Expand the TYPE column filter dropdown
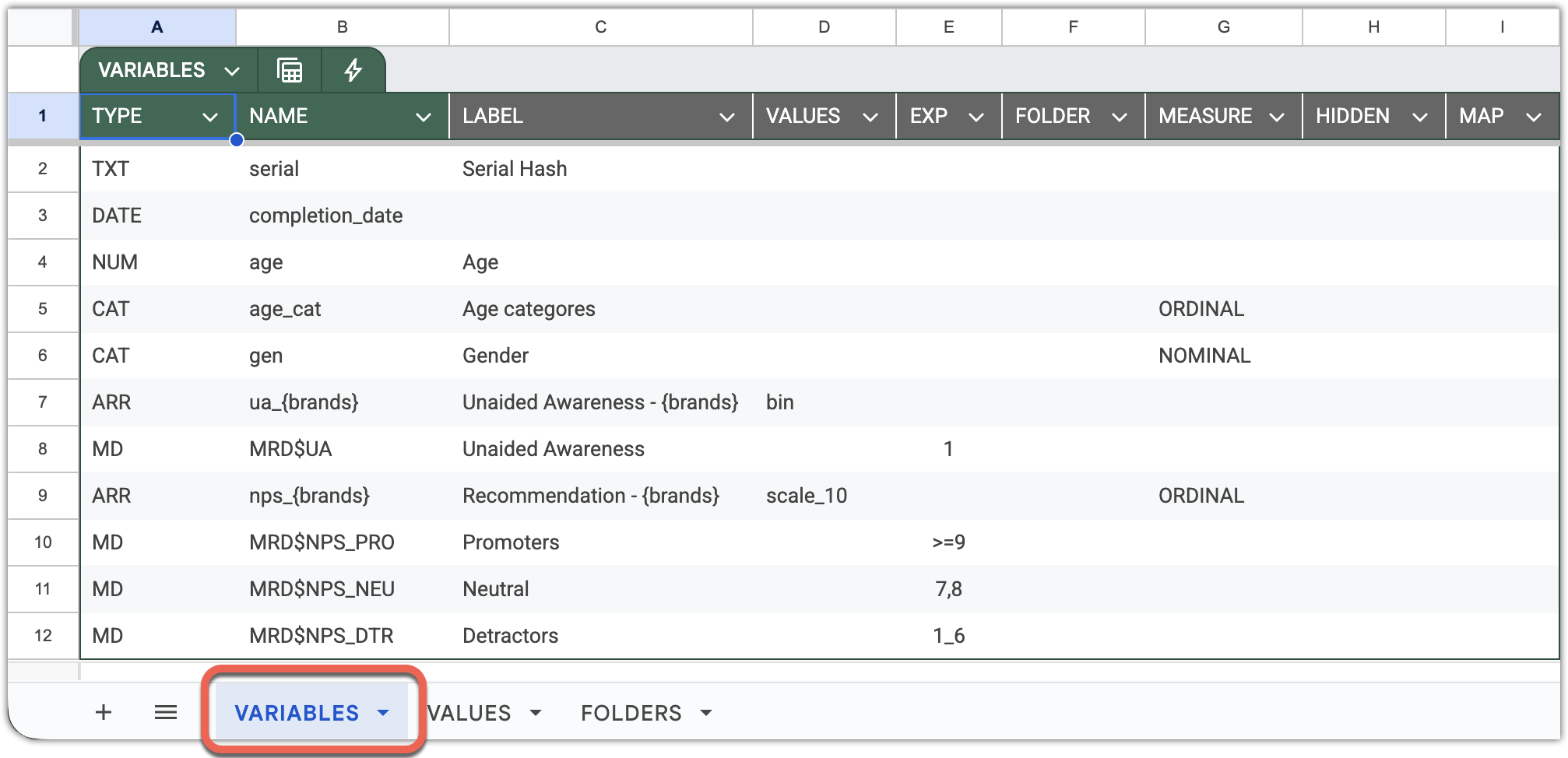This screenshot has width=1568, height=758. coord(209,118)
